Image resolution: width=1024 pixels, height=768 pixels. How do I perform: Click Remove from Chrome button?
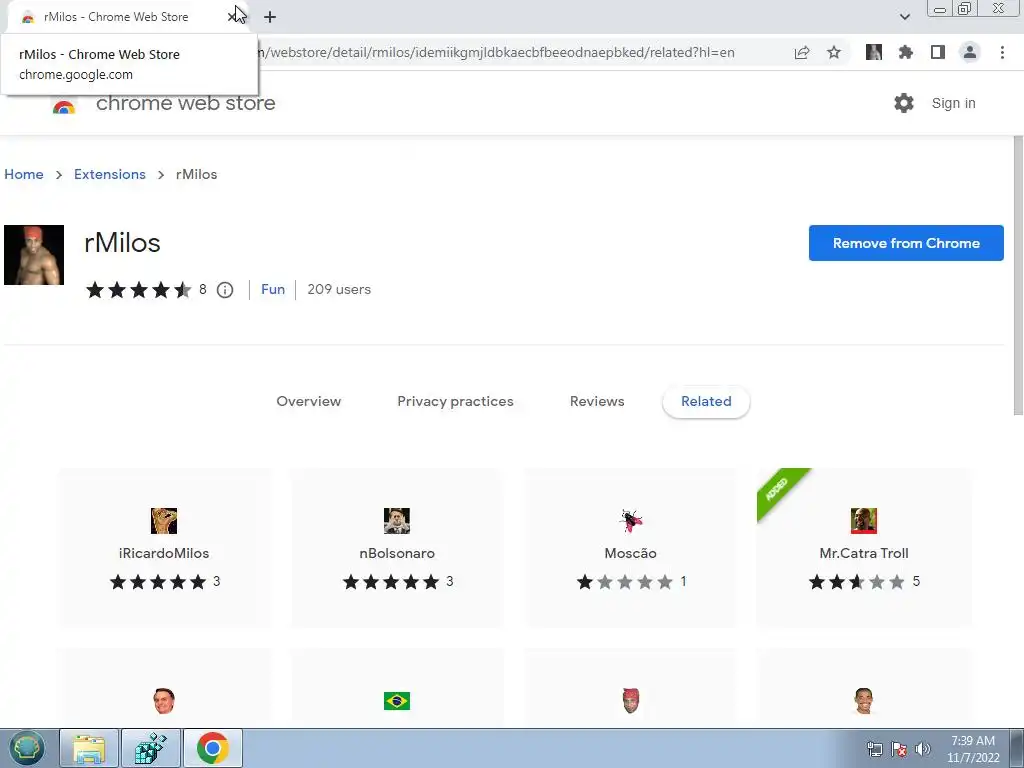tap(906, 243)
